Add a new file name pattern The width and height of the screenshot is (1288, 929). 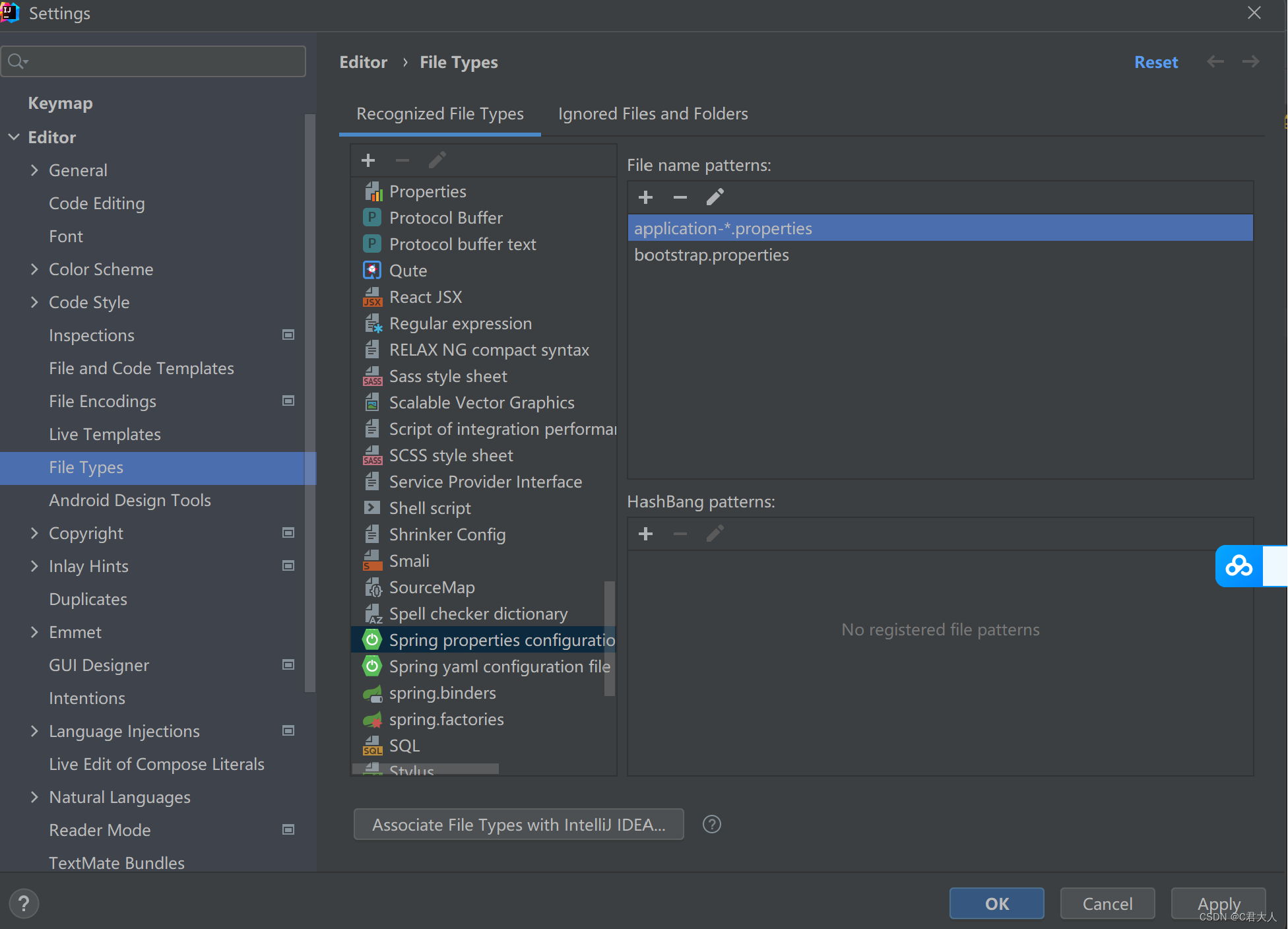pyautogui.click(x=645, y=197)
